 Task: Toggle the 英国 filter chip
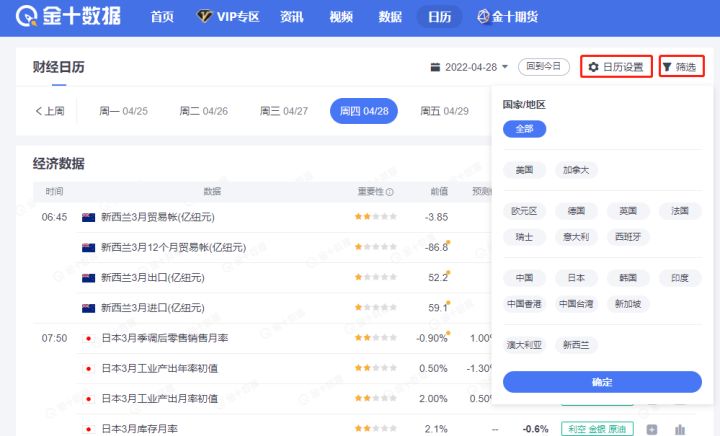[628, 211]
